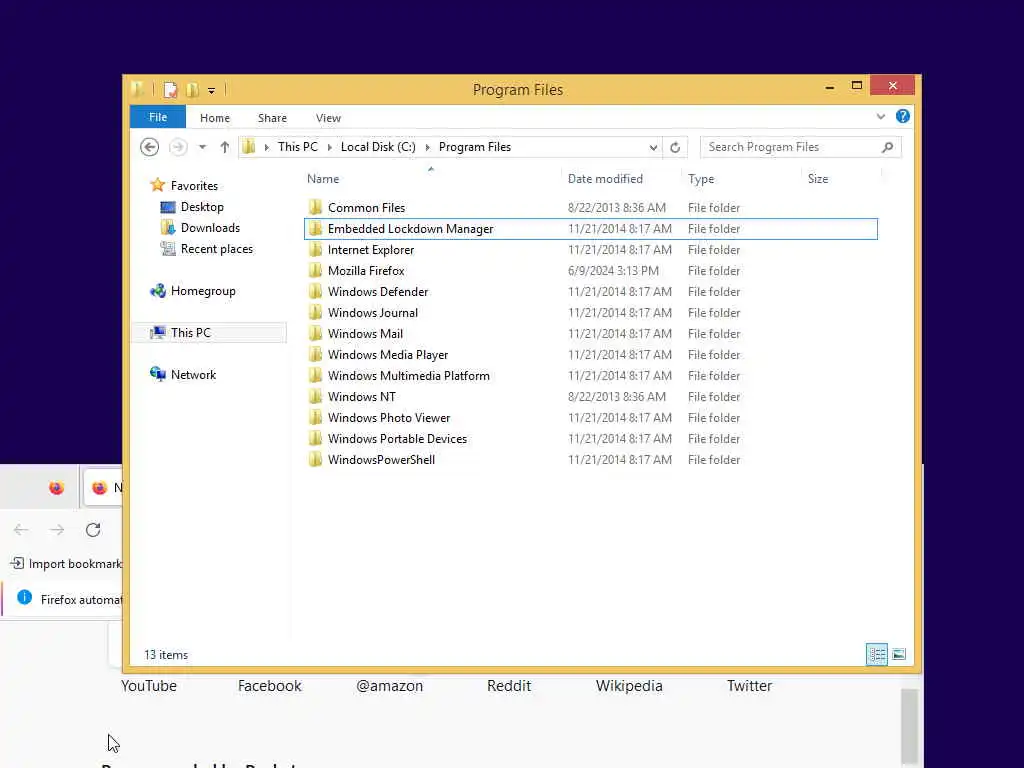This screenshot has height=768, width=1024.
Task: Go up one folder level arrow
Action: pyautogui.click(x=225, y=147)
